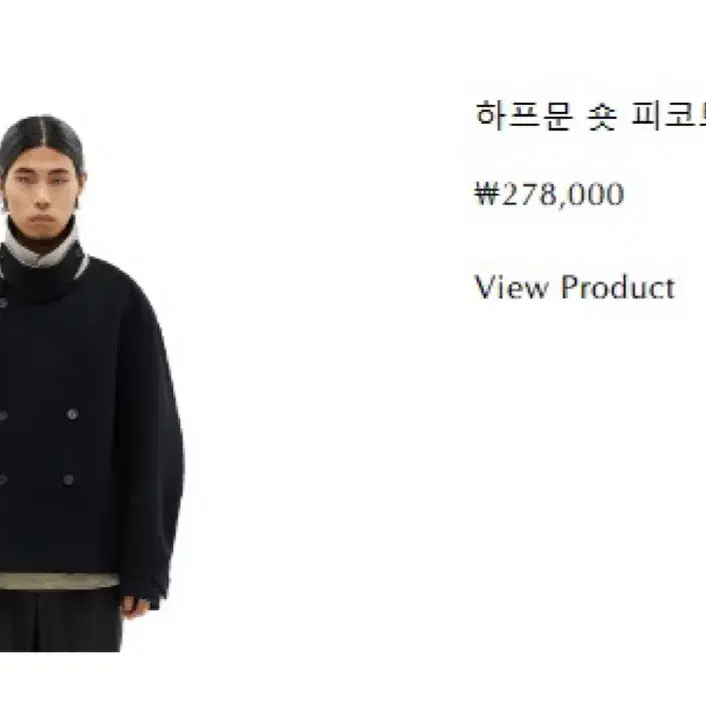Click the model's hand below the sleeve
706x706 pixels.
pyautogui.click(x=135, y=606)
